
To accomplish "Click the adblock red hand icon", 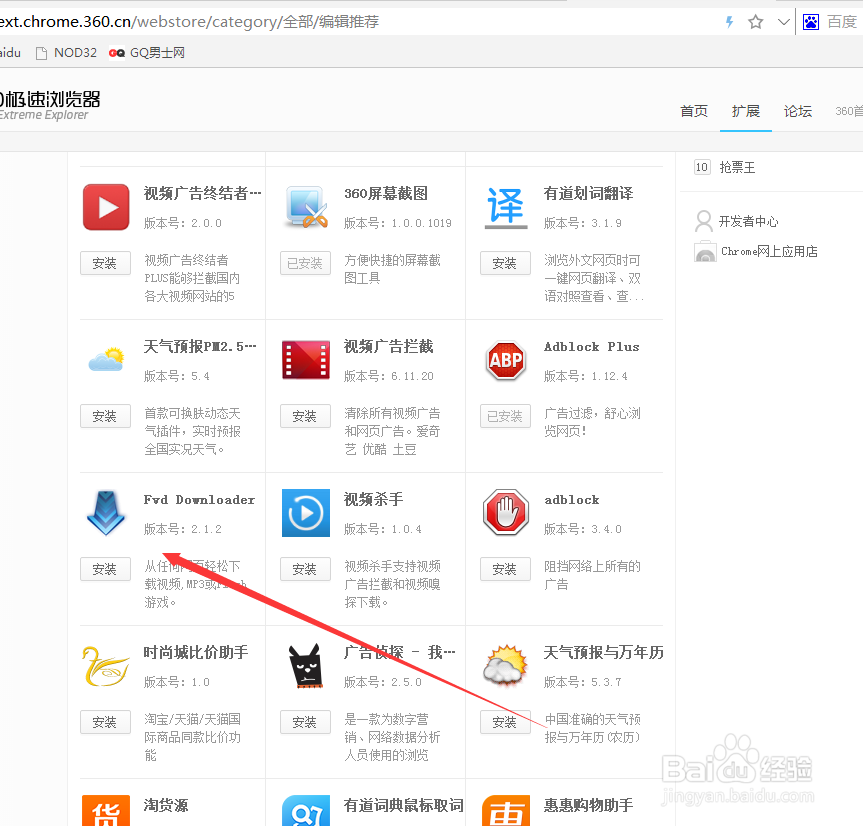I will tap(506, 513).
